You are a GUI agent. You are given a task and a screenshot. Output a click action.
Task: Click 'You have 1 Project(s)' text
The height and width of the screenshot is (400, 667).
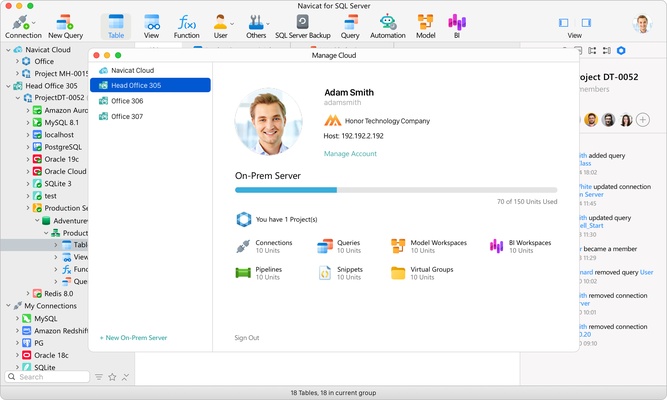[x=286, y=220]
